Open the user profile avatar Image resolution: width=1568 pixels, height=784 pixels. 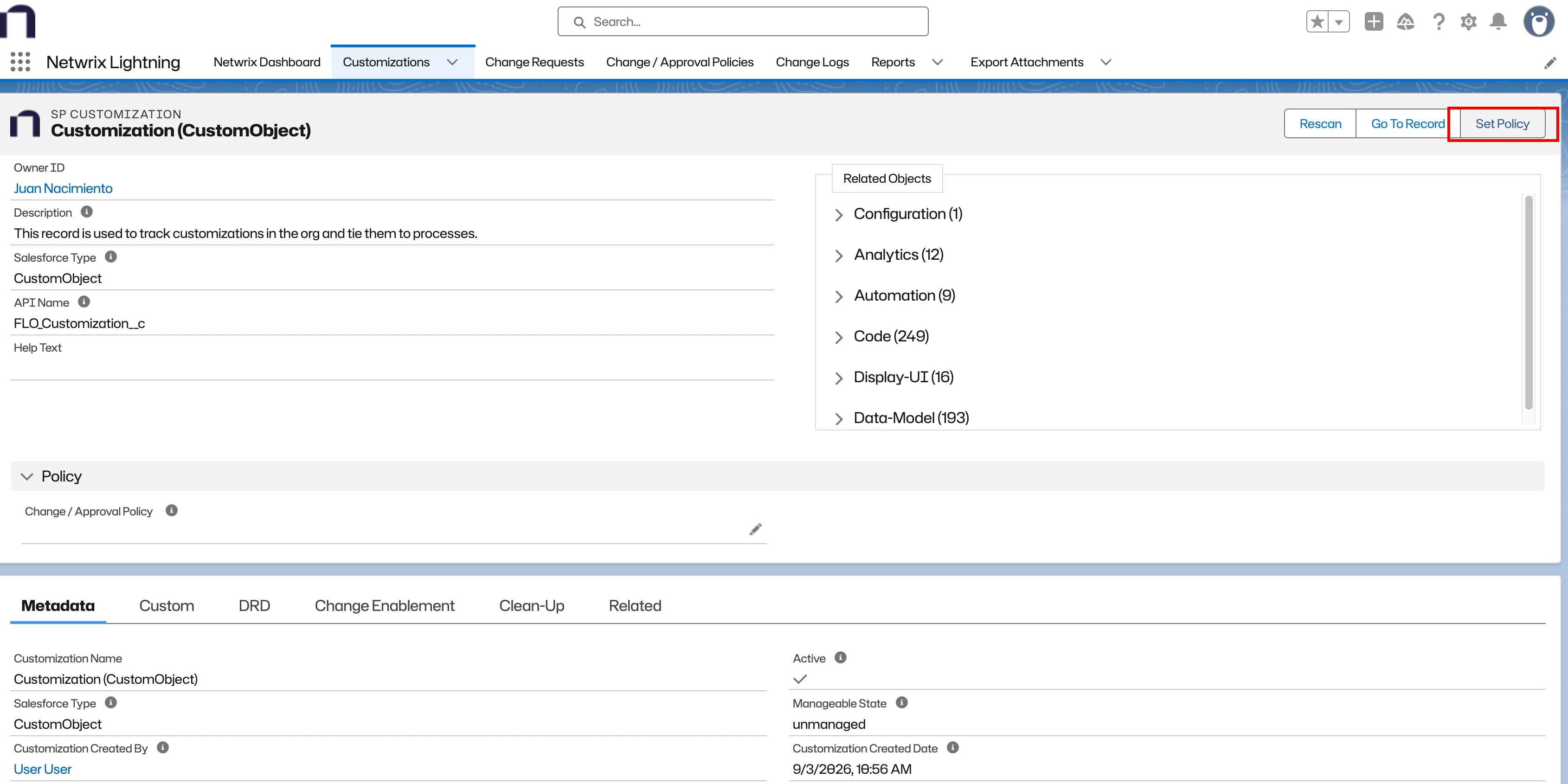point(1539,22)
